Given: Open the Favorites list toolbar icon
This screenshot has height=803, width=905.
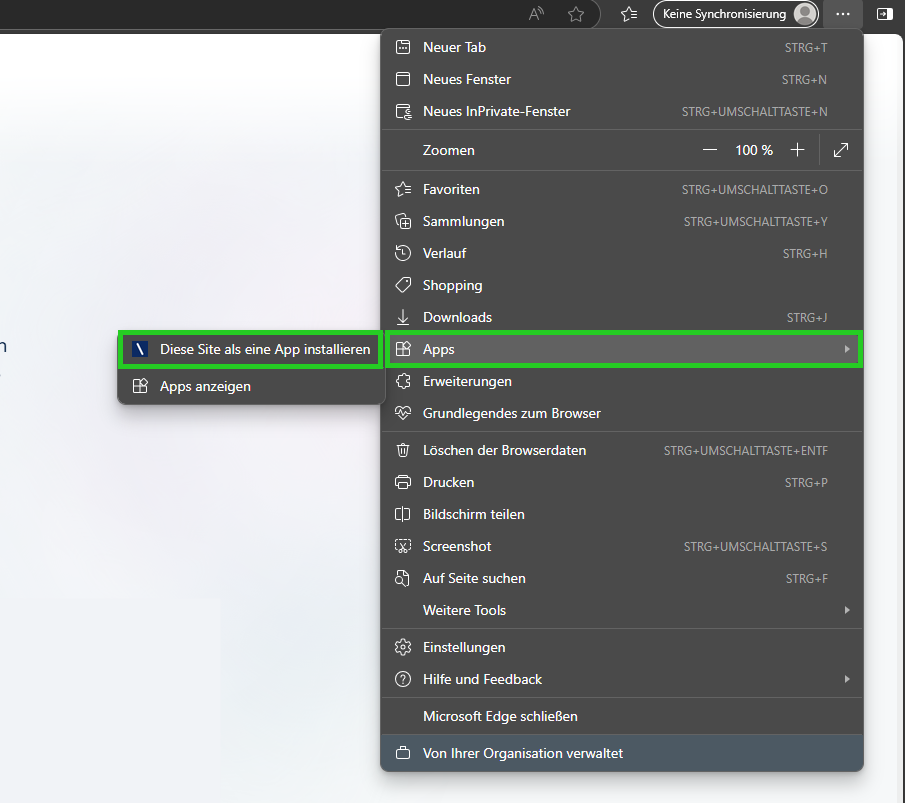Looking at the screenshot, I should [x=629, y=14].
